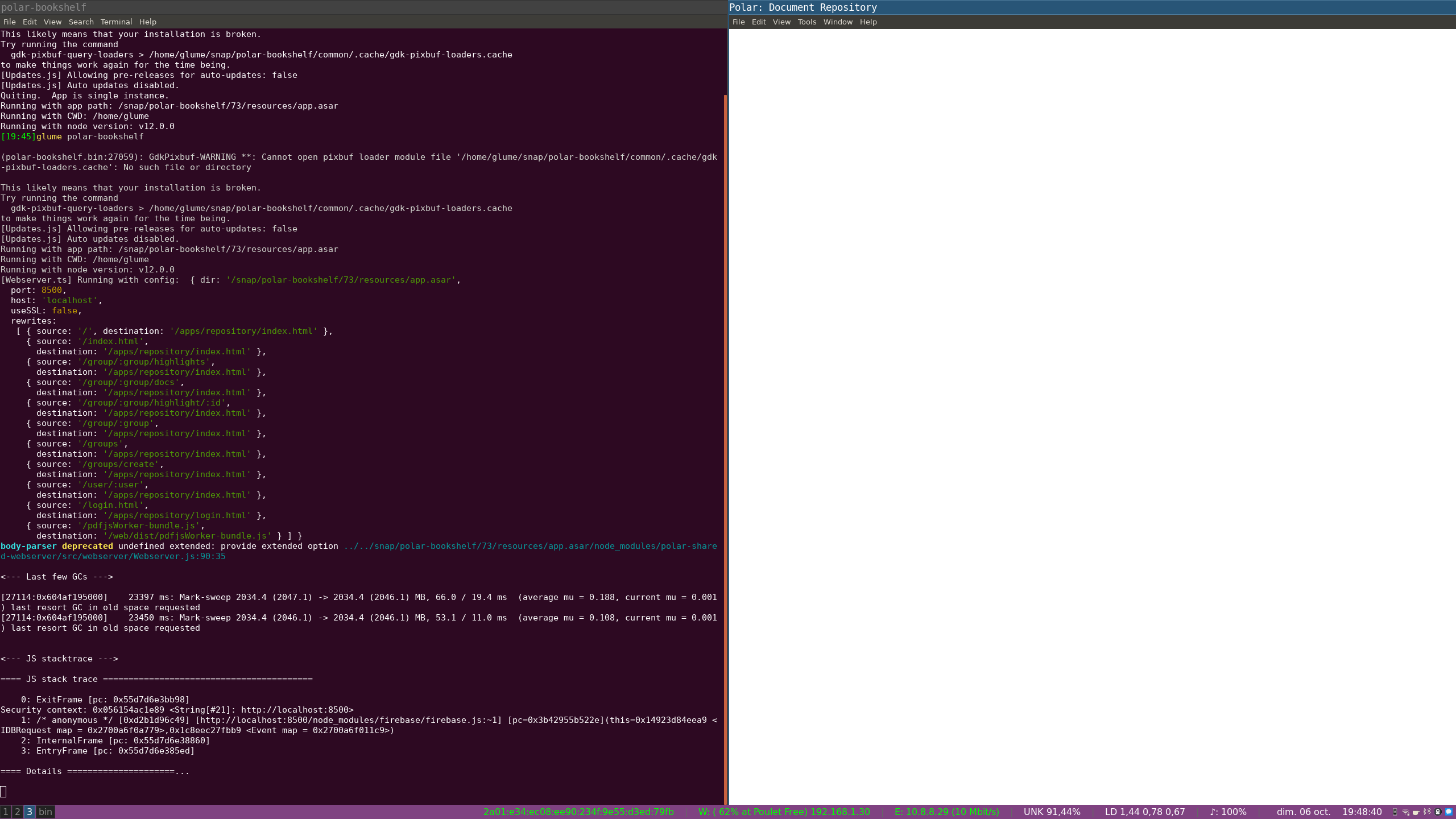Switch to workspace 2
The width and height of the screenshot is (1456, 819).
tap(17, 812)
